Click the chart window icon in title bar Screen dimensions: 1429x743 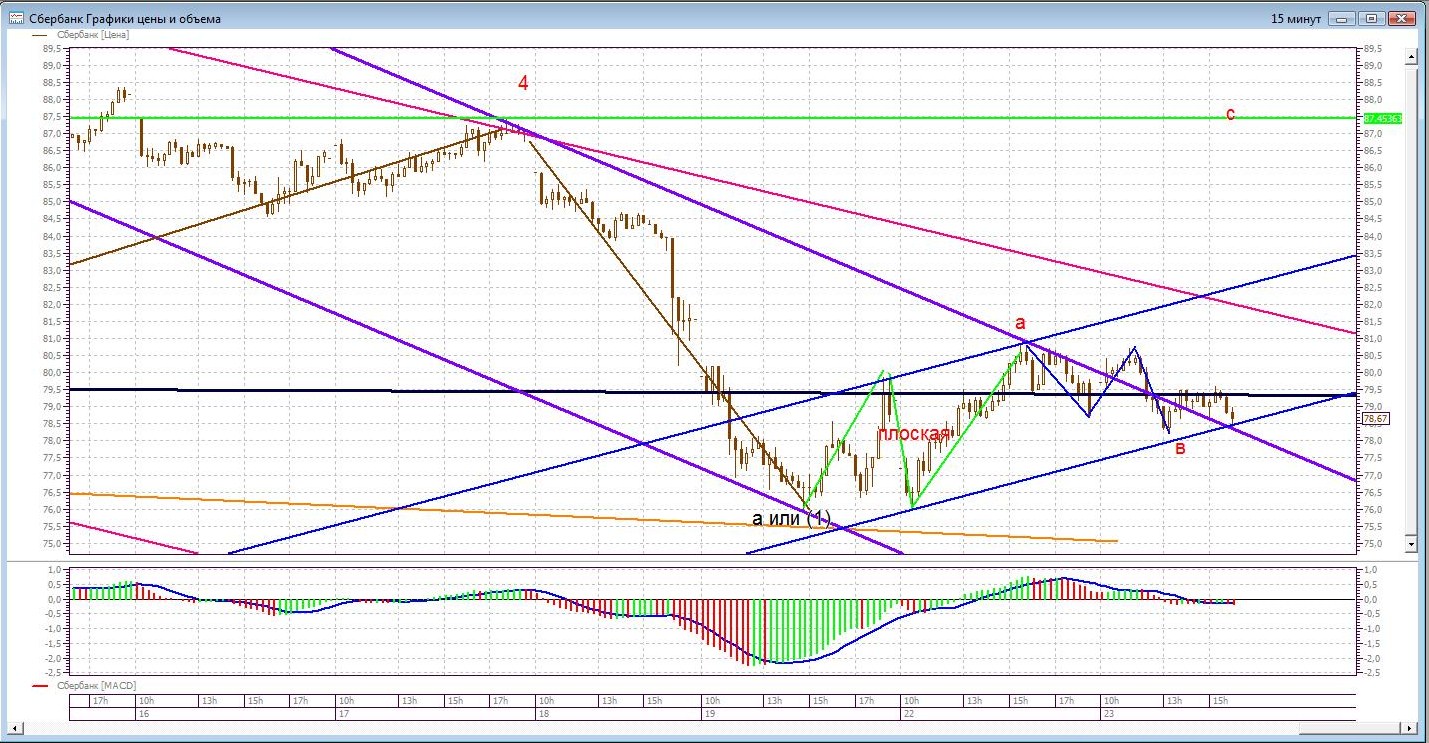click(x=16, y=19)
